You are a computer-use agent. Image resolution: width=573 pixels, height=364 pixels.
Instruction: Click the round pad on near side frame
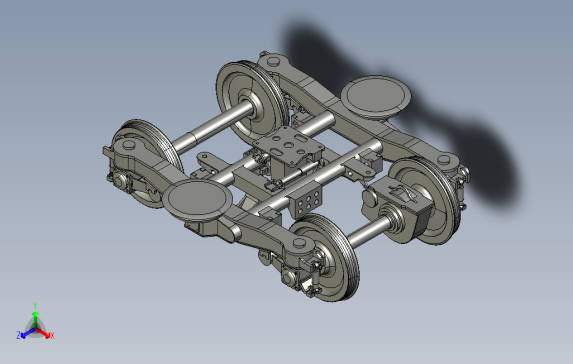click(198, 199)
